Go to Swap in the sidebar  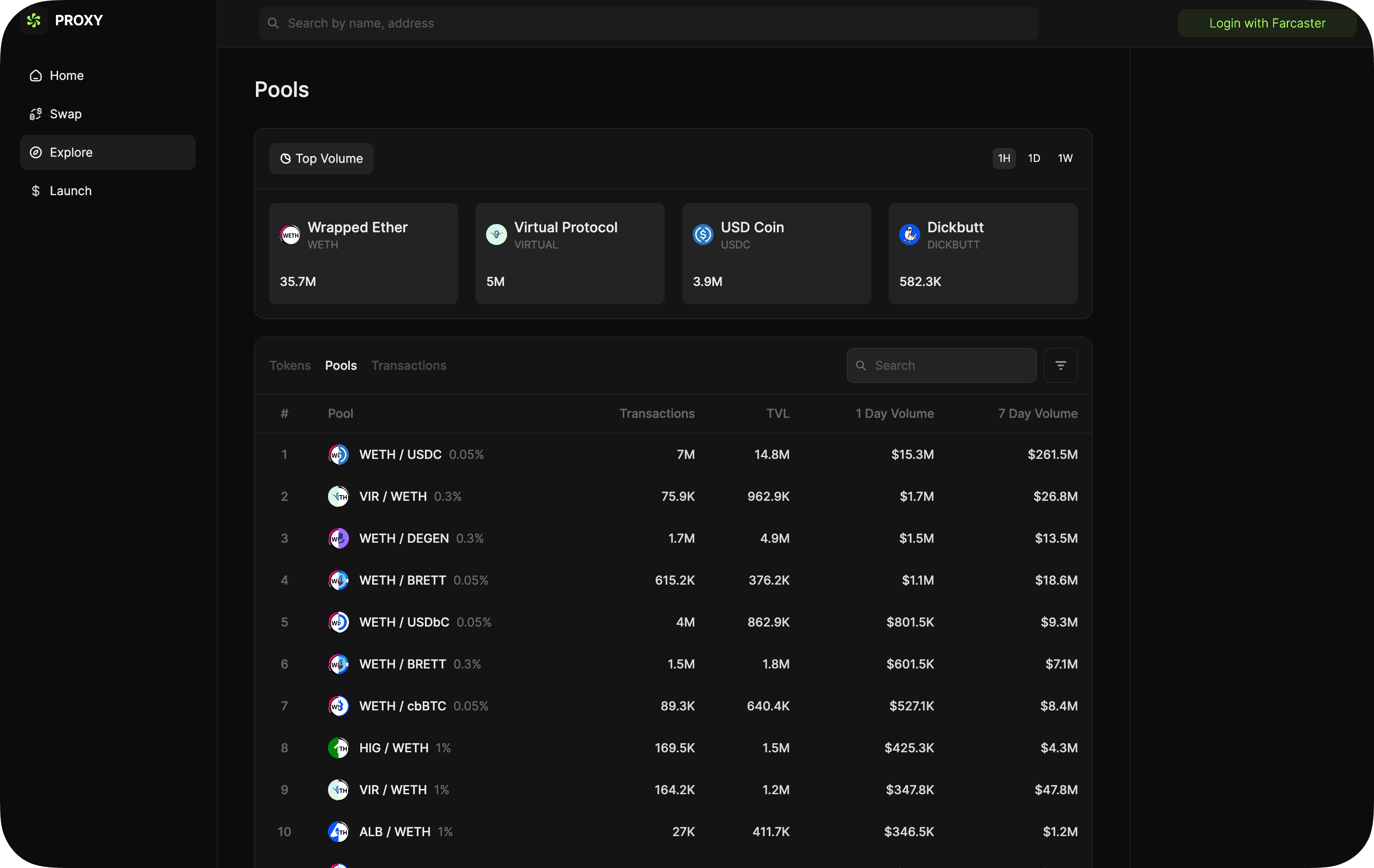[108, 114]
